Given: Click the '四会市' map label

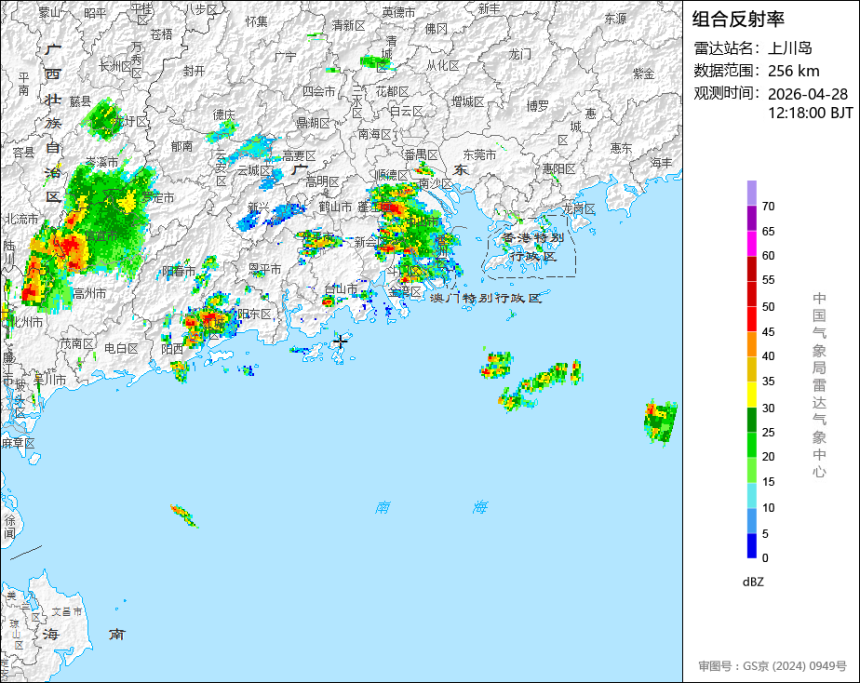Looking at the screenshot, I should coord(319,92).
